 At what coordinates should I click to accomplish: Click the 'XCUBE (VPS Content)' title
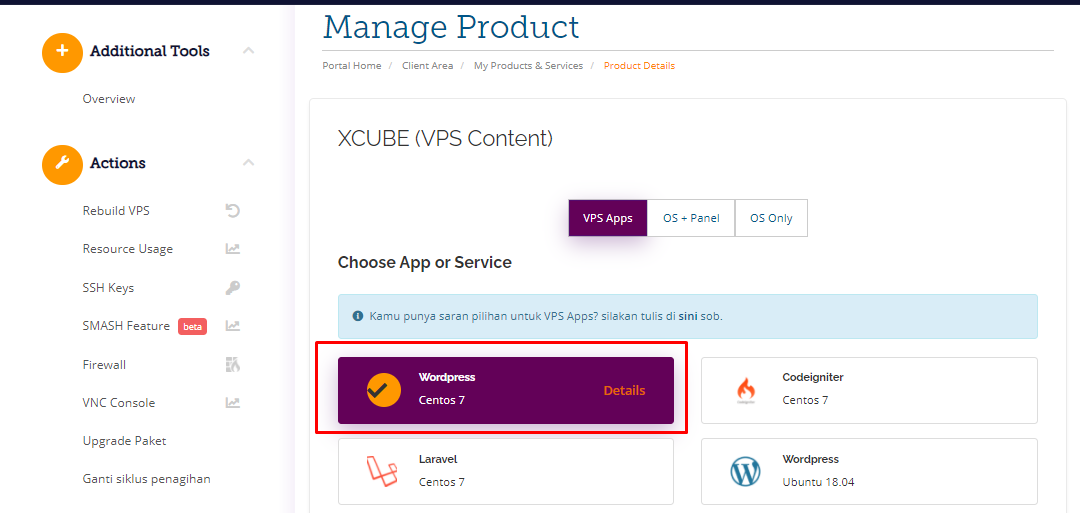[x=446, y=138]
